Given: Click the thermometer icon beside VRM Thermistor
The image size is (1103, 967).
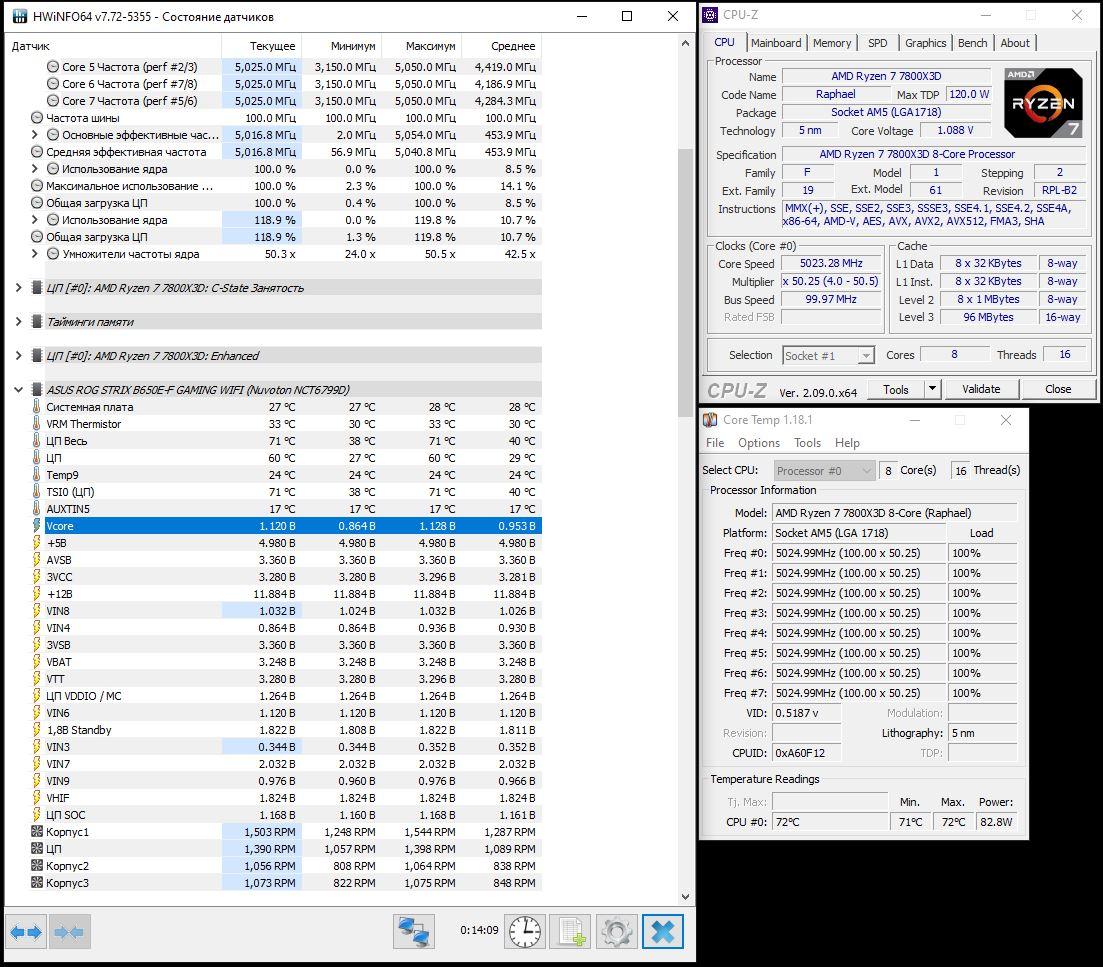Looking at the screenshot, I should point(37,424).
